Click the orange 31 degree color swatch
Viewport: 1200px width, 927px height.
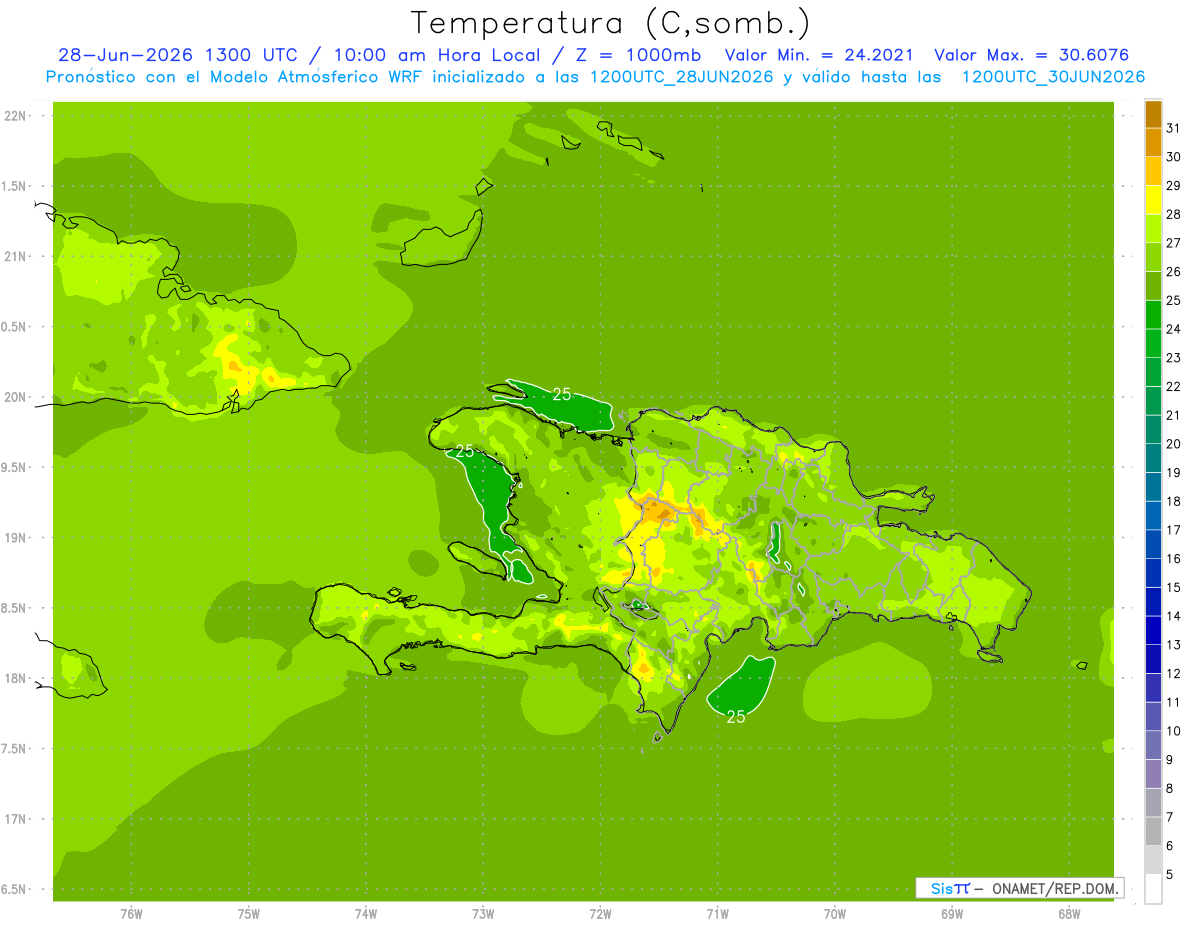(1153, 114)
